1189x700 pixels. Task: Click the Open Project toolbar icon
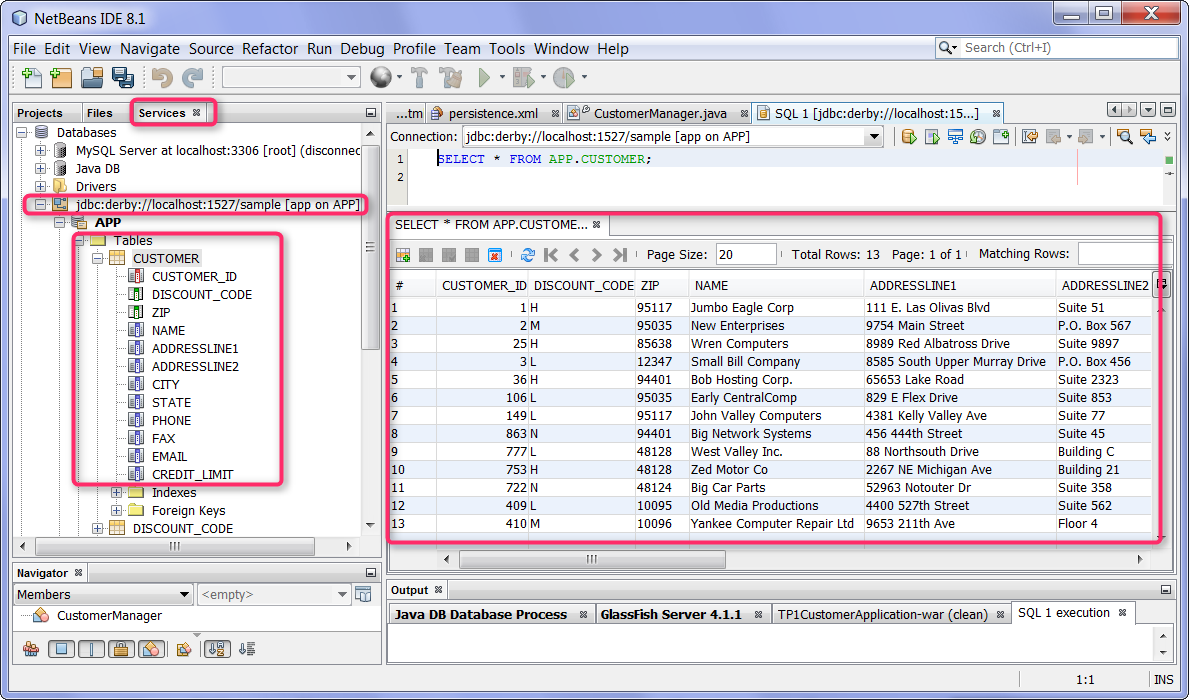click(x=92, y=77)
